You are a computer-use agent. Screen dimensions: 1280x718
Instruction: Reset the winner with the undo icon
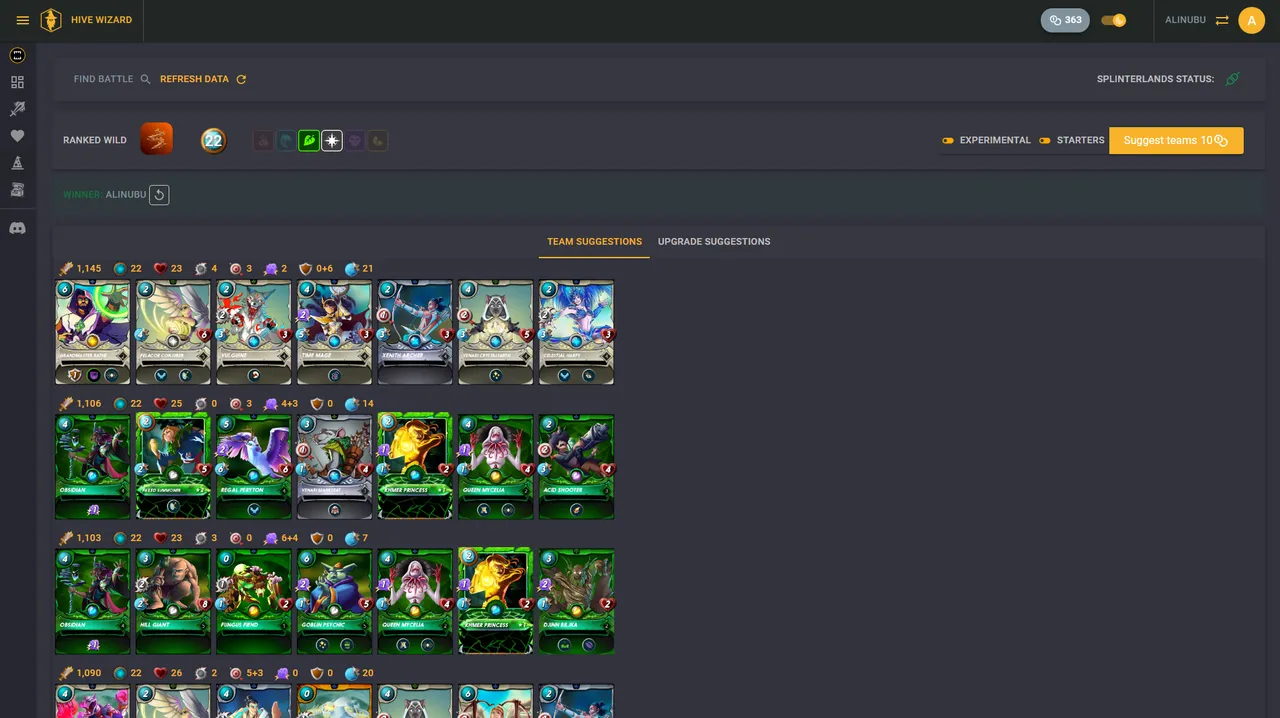point(159,195)
